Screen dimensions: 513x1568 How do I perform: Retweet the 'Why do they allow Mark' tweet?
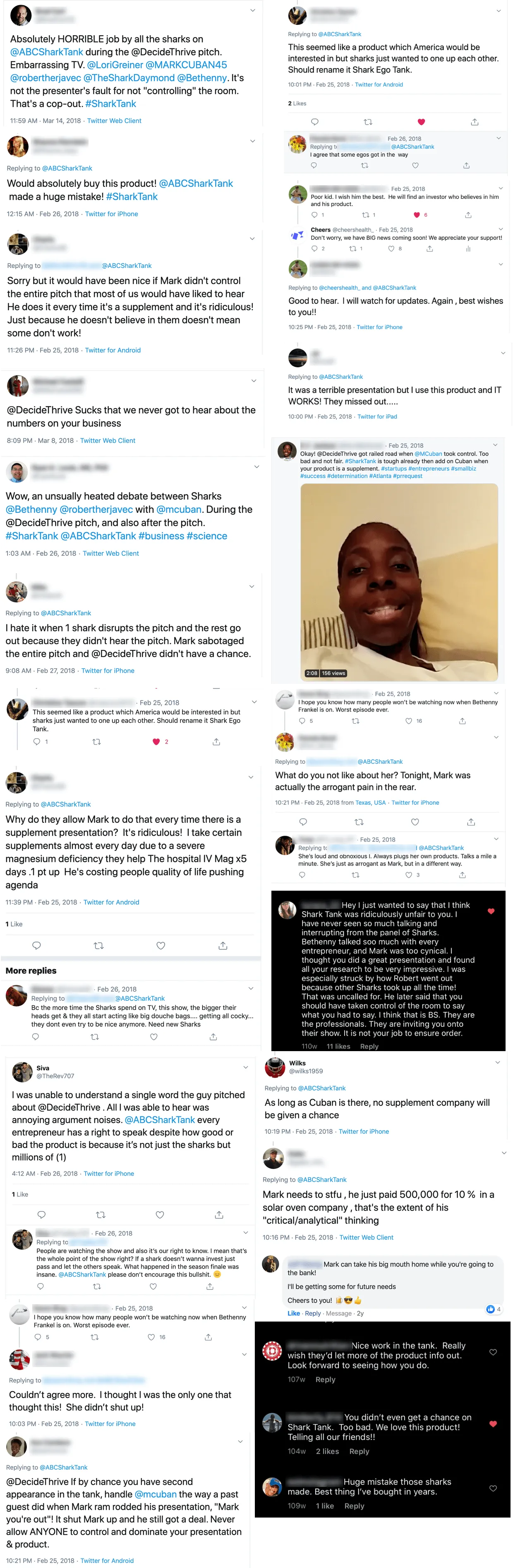point(99,945)
